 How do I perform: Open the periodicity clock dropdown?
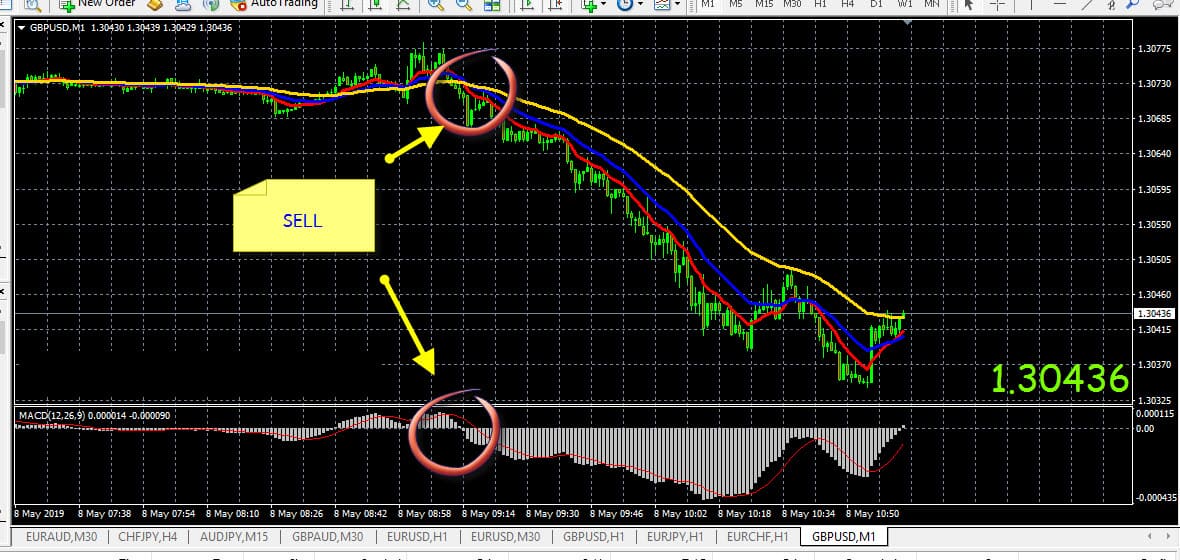point(630,5)
